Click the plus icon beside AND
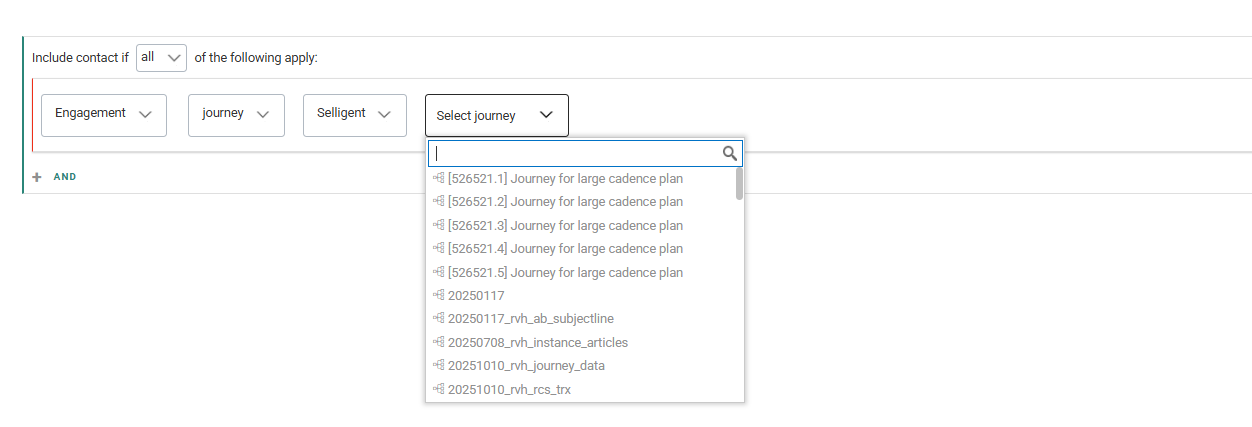 click(x=37, y=177)
